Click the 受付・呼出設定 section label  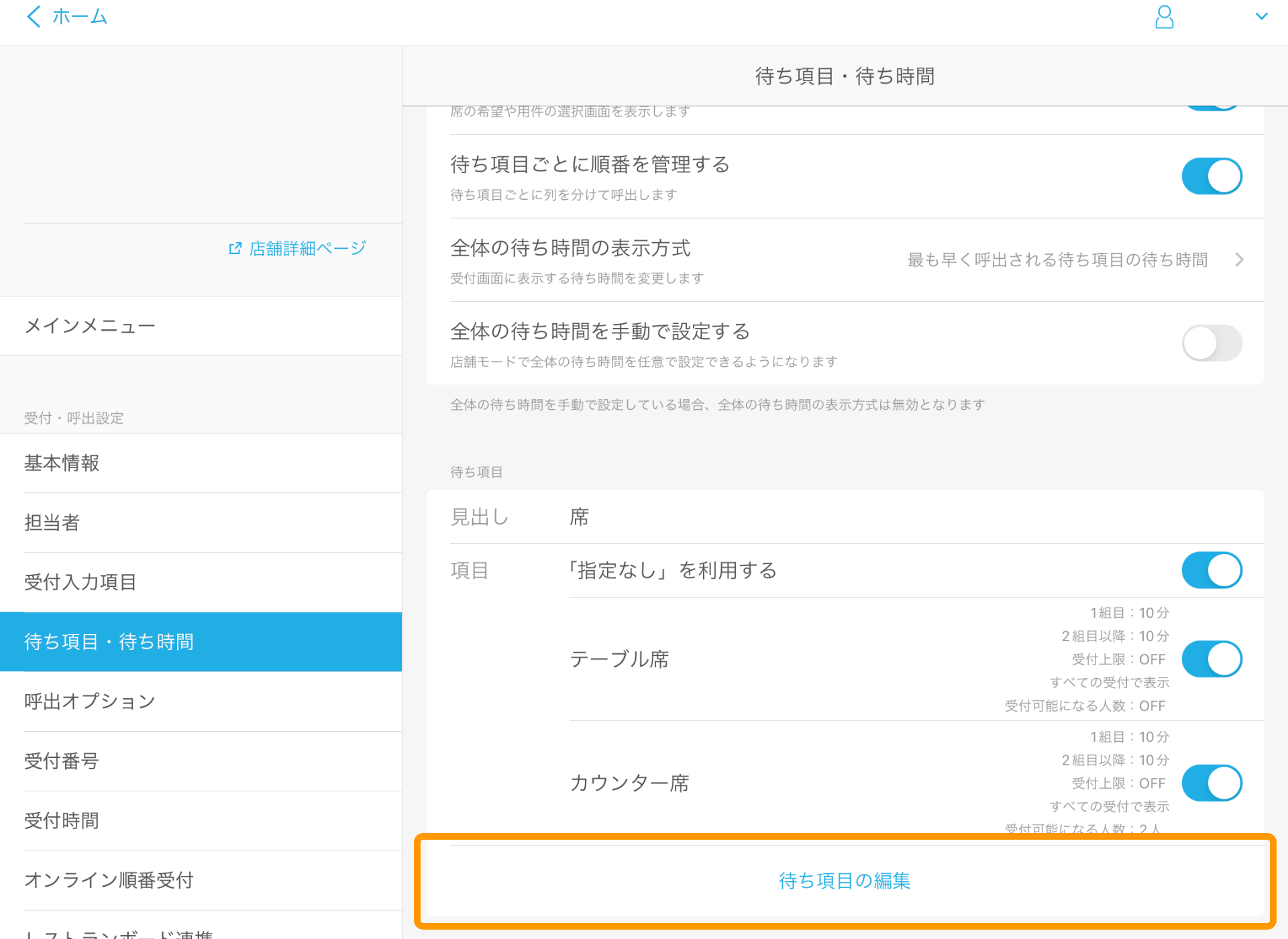[74, 419]
